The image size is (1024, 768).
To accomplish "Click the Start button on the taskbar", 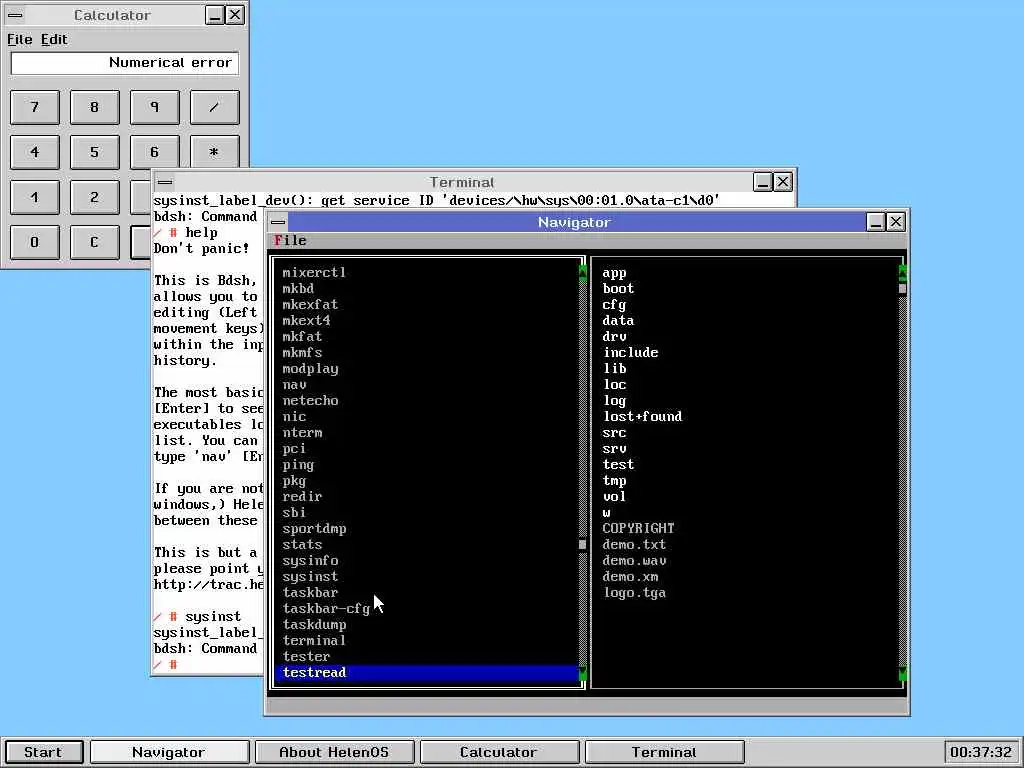I will 43,752.
